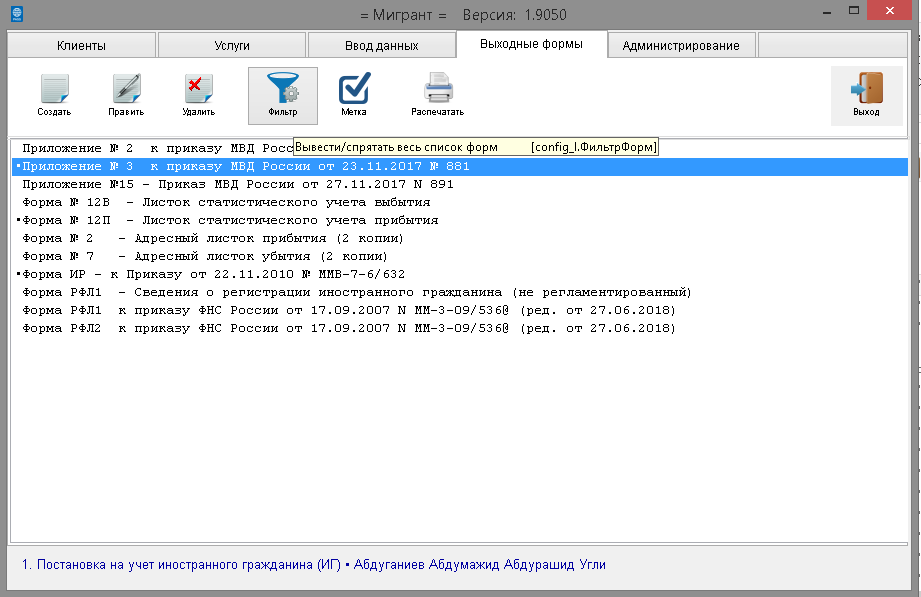Click the Мигрант application icon in titlebar

(14, 11)
